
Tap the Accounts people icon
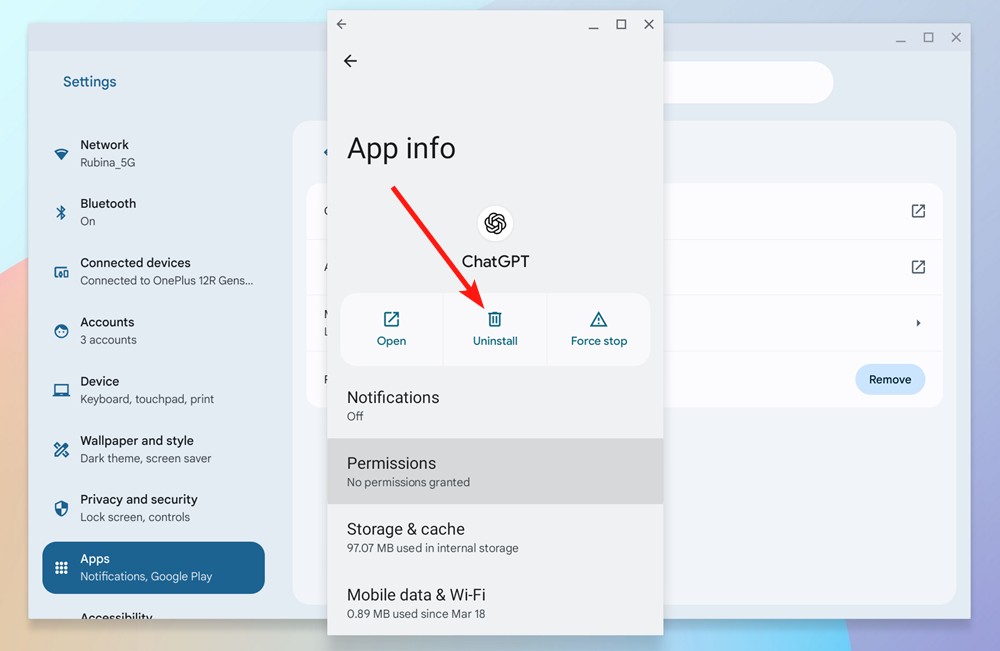61,330
